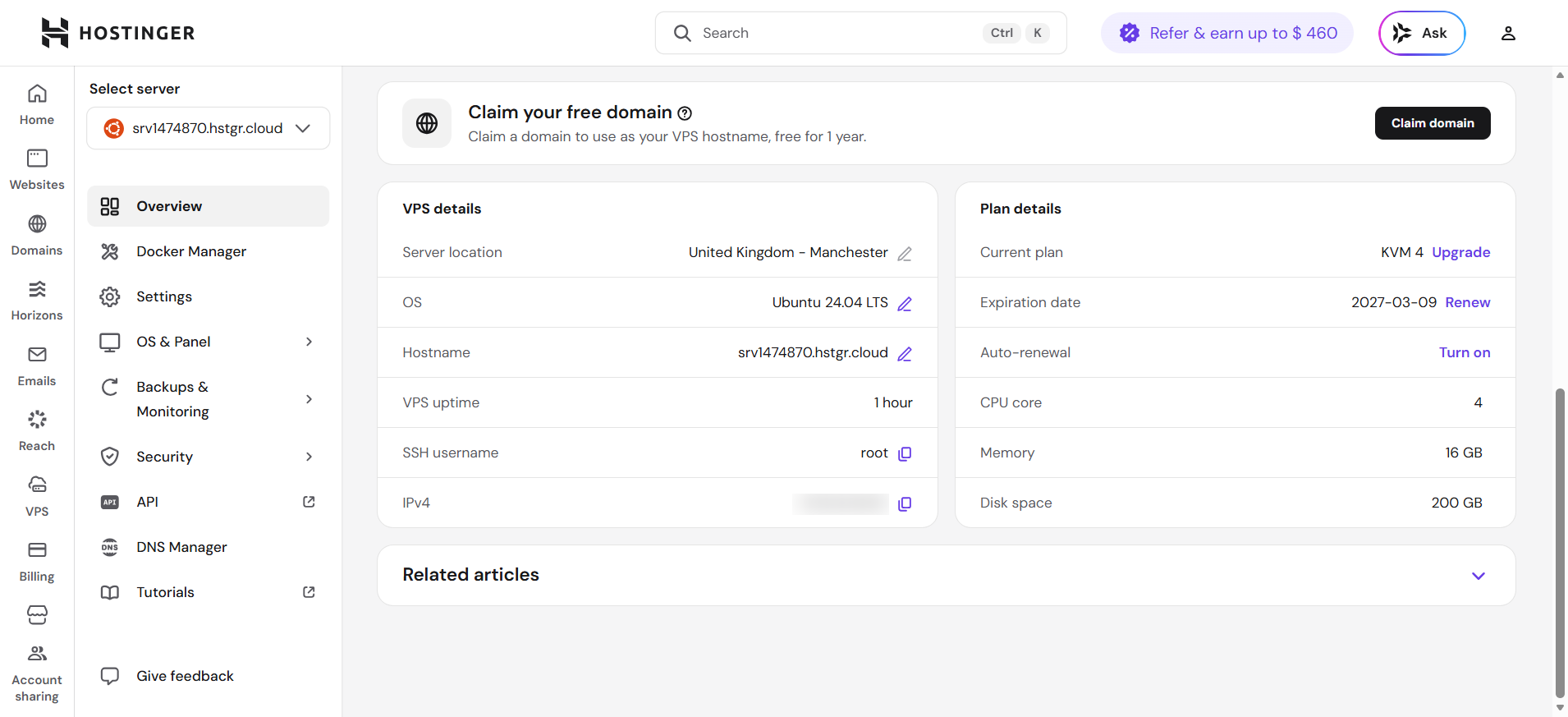Open the VPS section icon
The height and width of the screenshot is (717, 1568).
point(37,485)
